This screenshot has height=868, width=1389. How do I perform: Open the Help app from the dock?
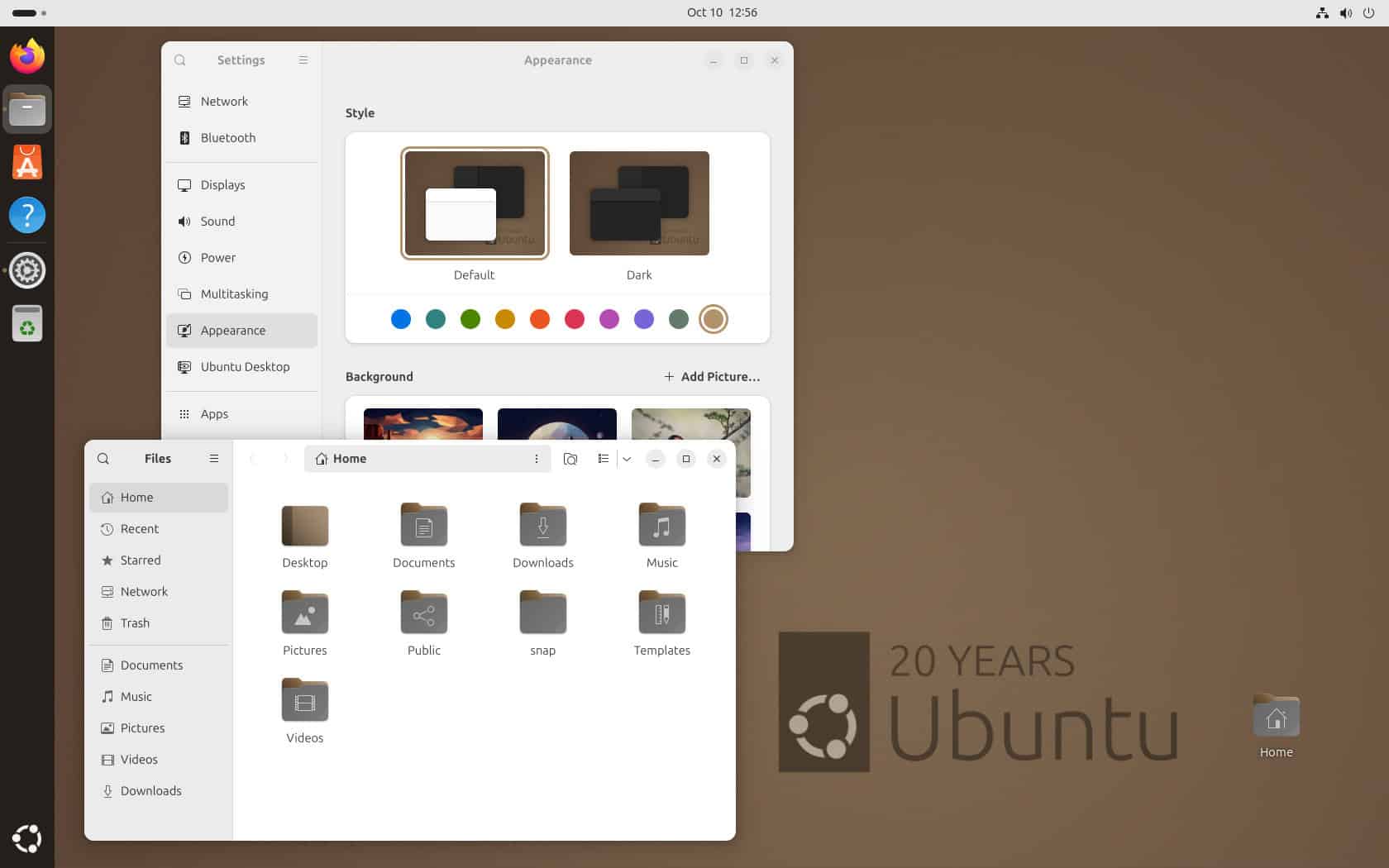[27, 215]
